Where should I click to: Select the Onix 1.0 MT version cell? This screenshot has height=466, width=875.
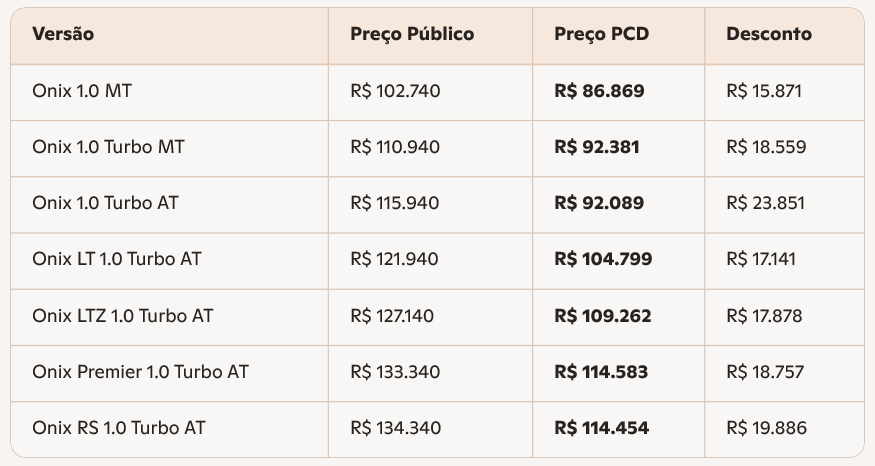(82, 91)
